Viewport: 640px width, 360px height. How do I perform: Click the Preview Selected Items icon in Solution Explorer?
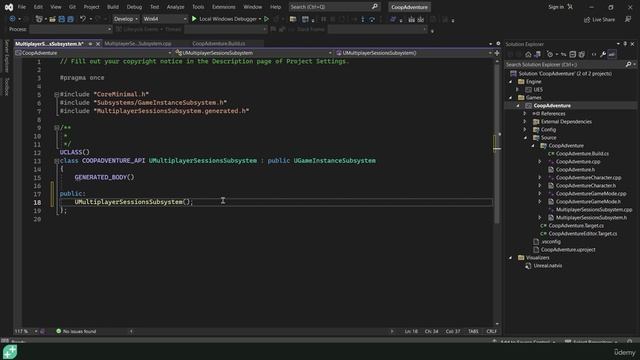[x=612, y=54]
